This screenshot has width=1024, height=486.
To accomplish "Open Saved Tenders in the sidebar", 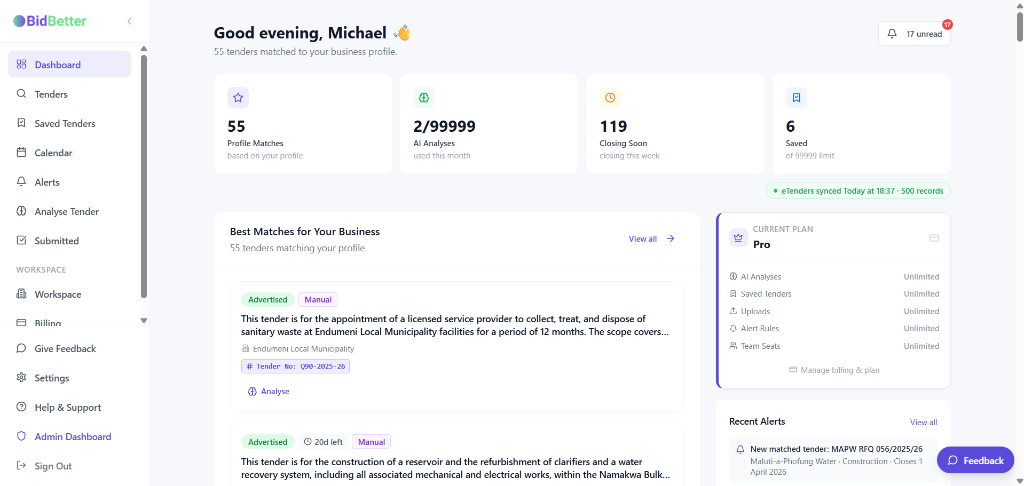I will click(69, 123).
